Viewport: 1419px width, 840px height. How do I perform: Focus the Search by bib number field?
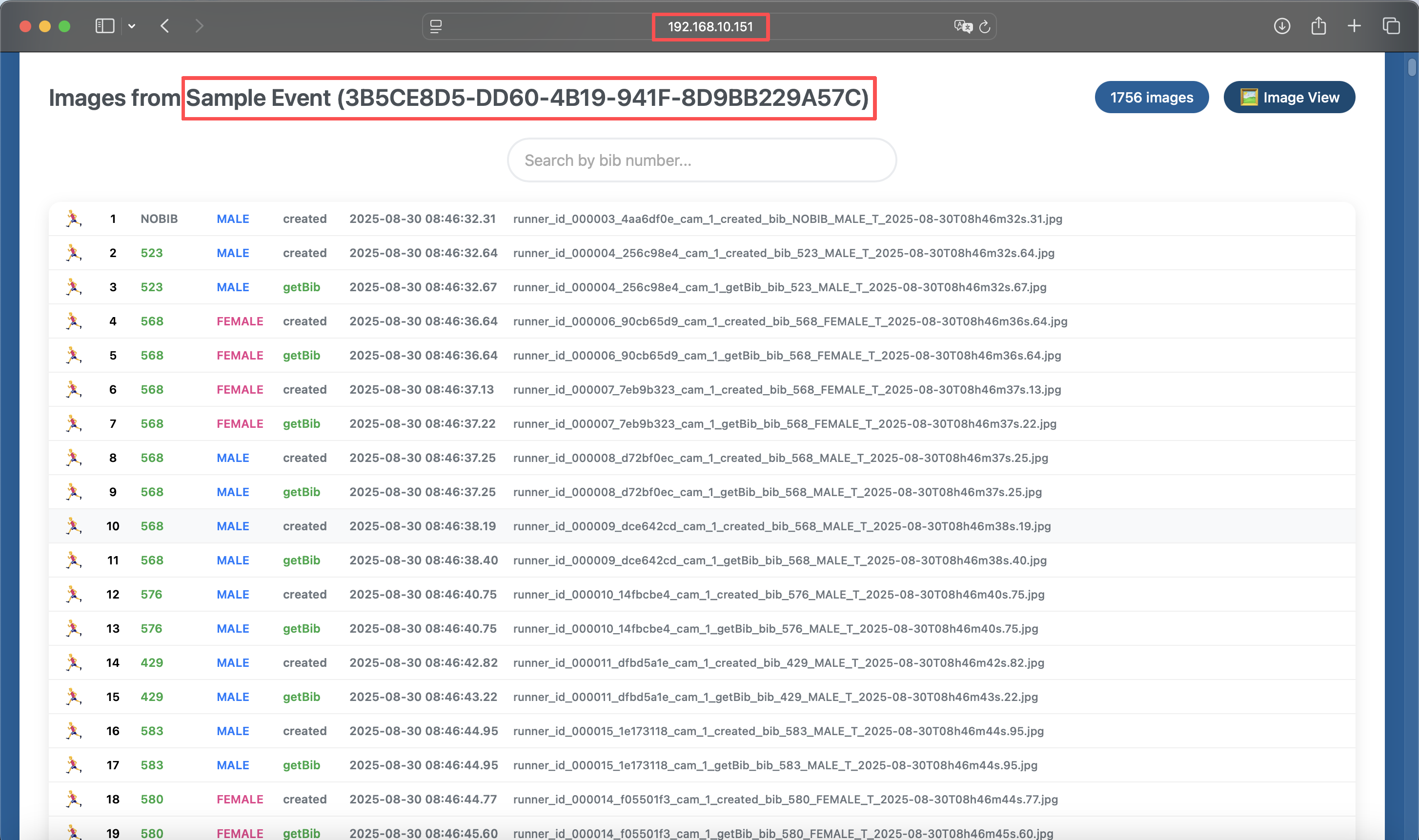[701, 160]
